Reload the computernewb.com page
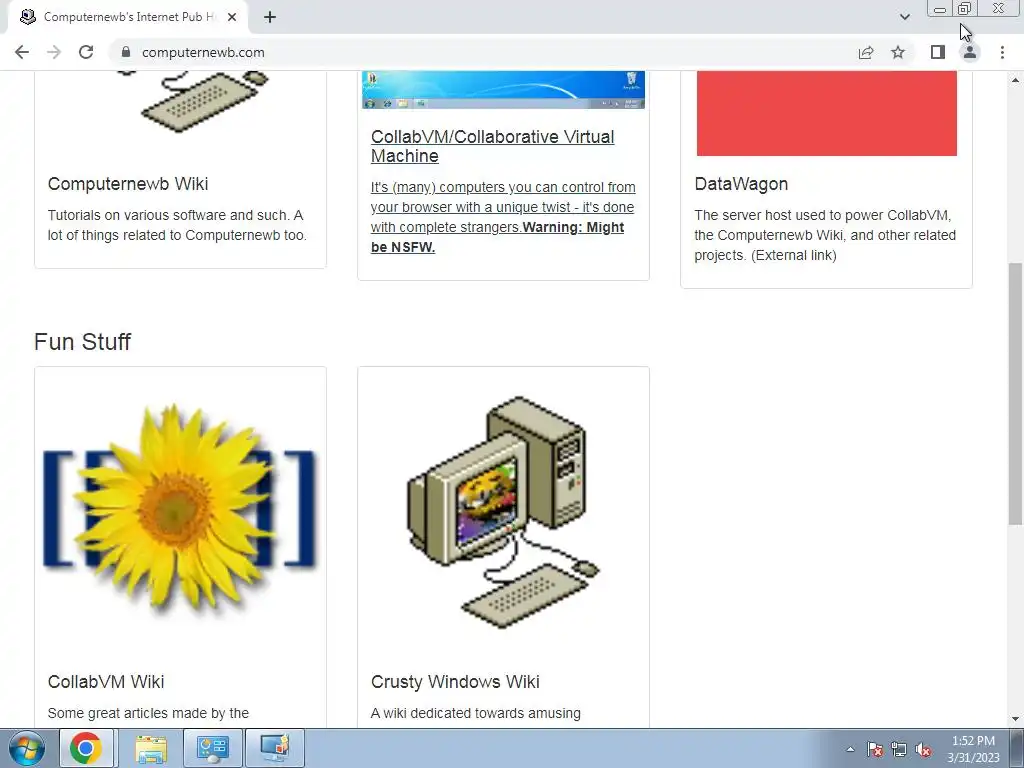Image resolution: width=1024 pixels, height=768 pixels. coord(86,52)
